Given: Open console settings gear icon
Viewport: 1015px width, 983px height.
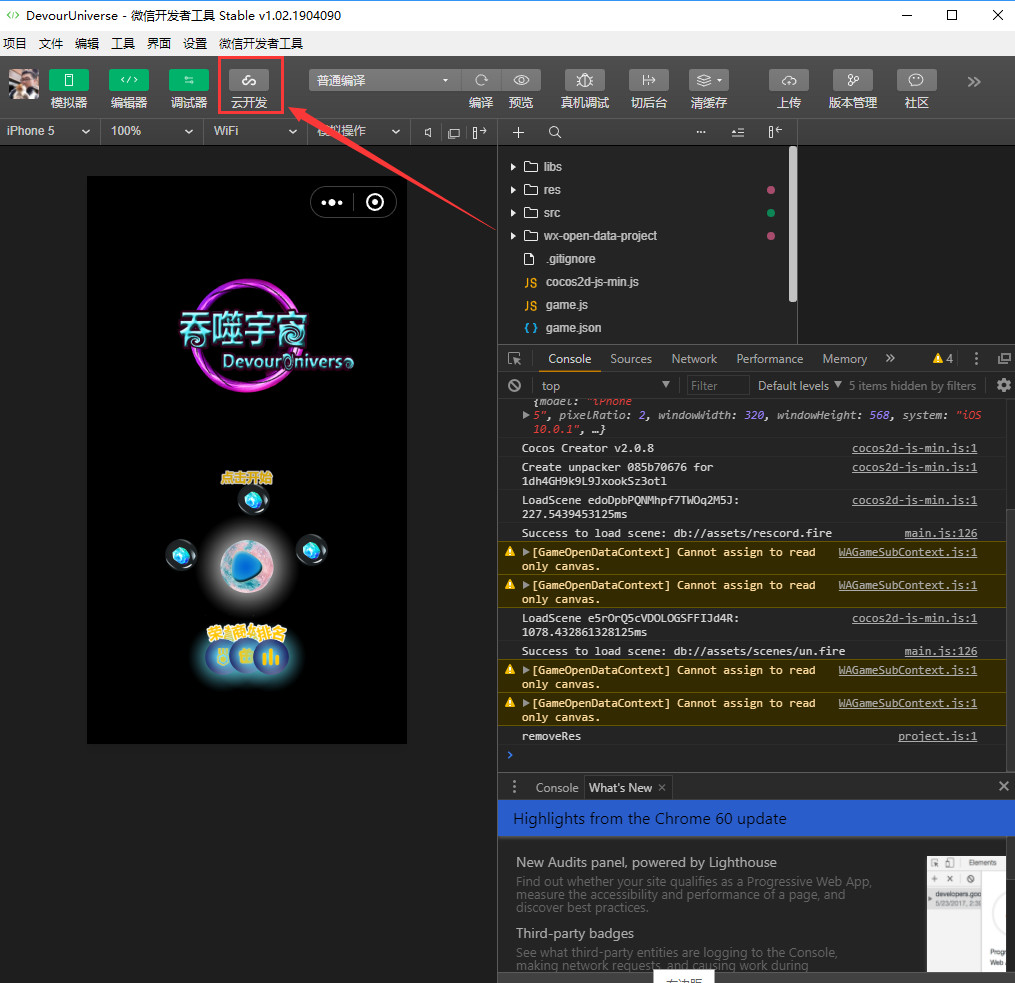Looking at the screenshot, I should [x=1003, y=385].
